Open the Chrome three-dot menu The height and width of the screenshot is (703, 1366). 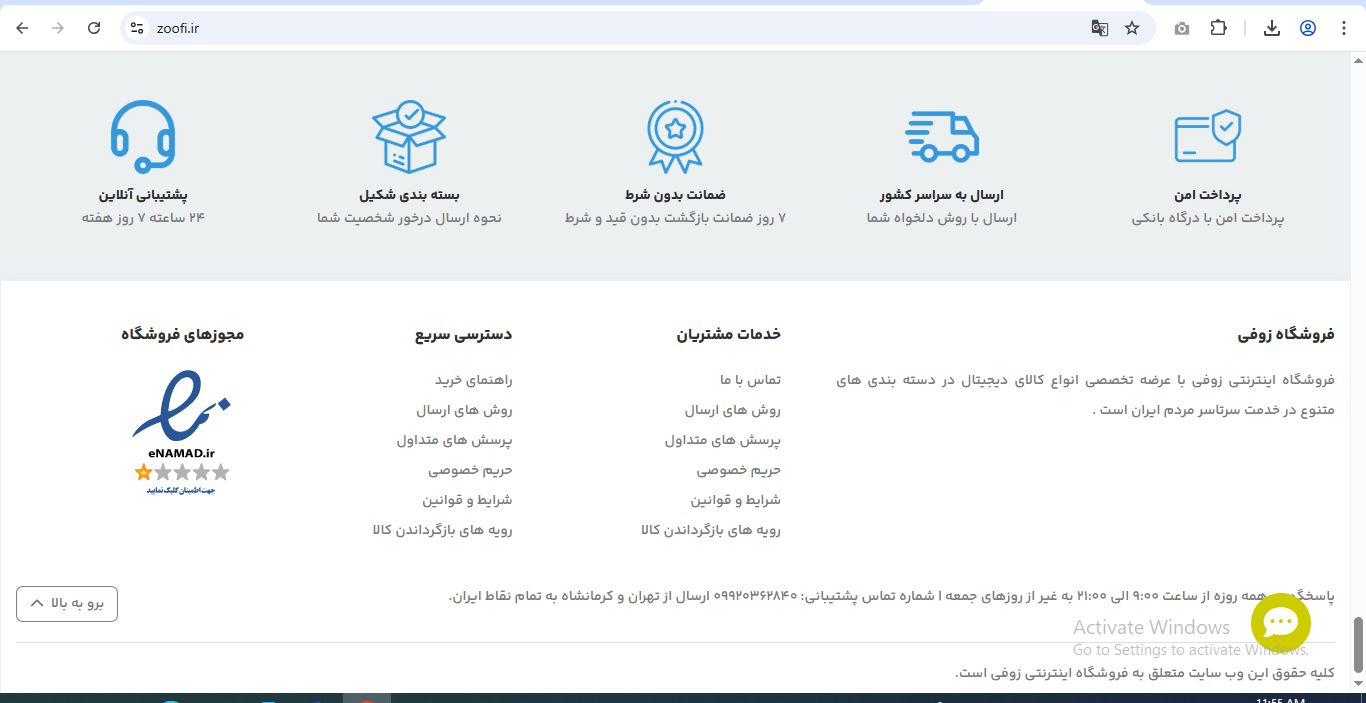pos(1344,28)
